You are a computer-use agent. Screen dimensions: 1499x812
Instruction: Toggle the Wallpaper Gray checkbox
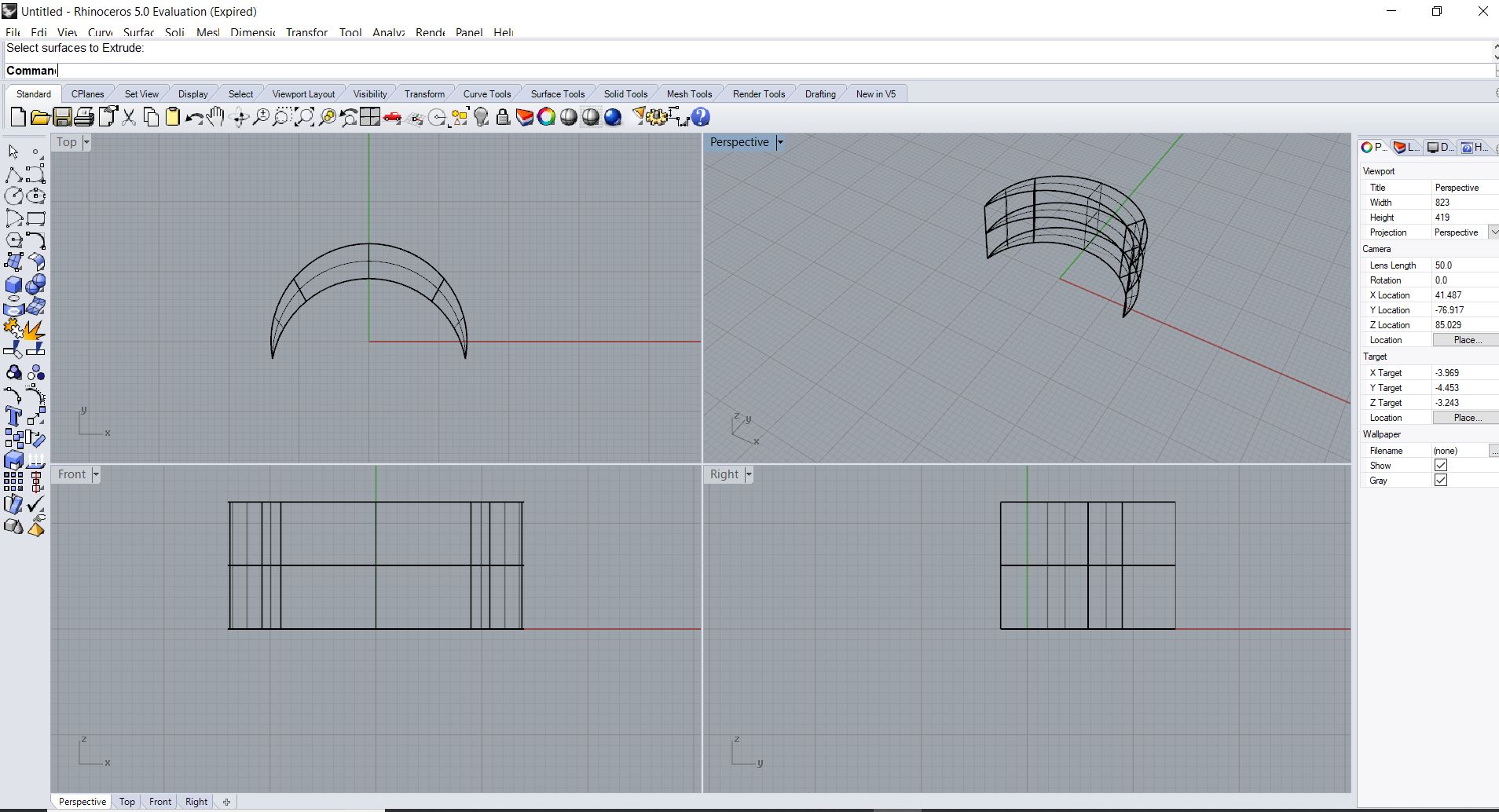[x=1440, y=480]
